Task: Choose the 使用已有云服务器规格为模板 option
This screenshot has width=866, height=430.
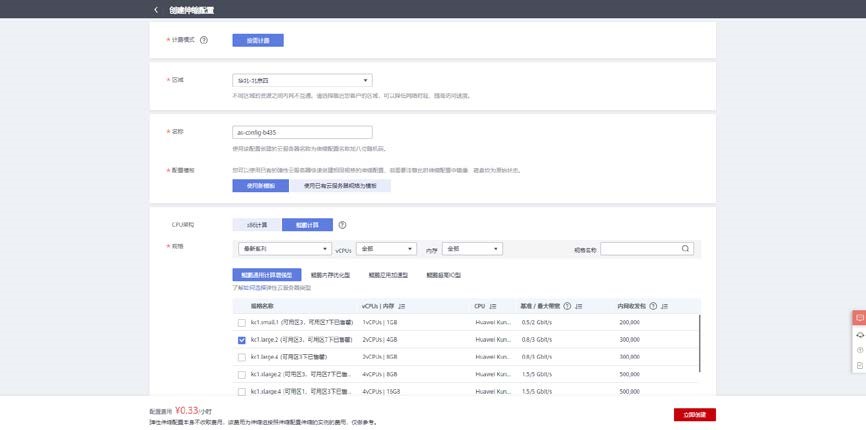Action: pyautogui.click(x=340, y=186)
